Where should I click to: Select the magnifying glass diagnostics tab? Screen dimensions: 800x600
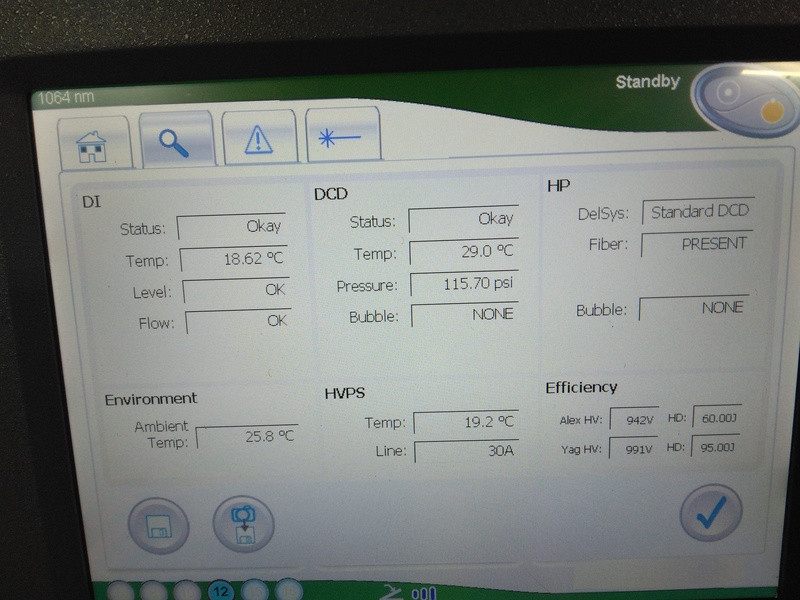pyautogui.click(x=177, y=139)
